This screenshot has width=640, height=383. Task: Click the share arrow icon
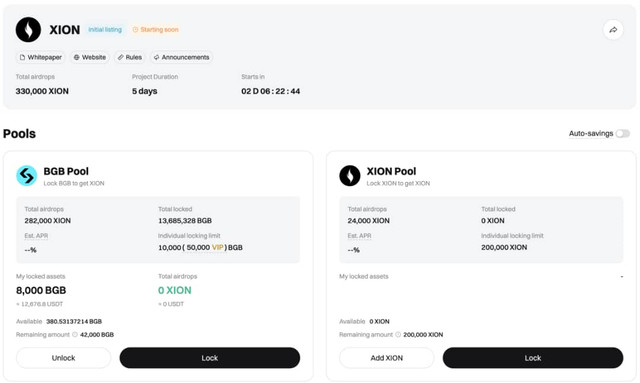[x=613, y=30]
